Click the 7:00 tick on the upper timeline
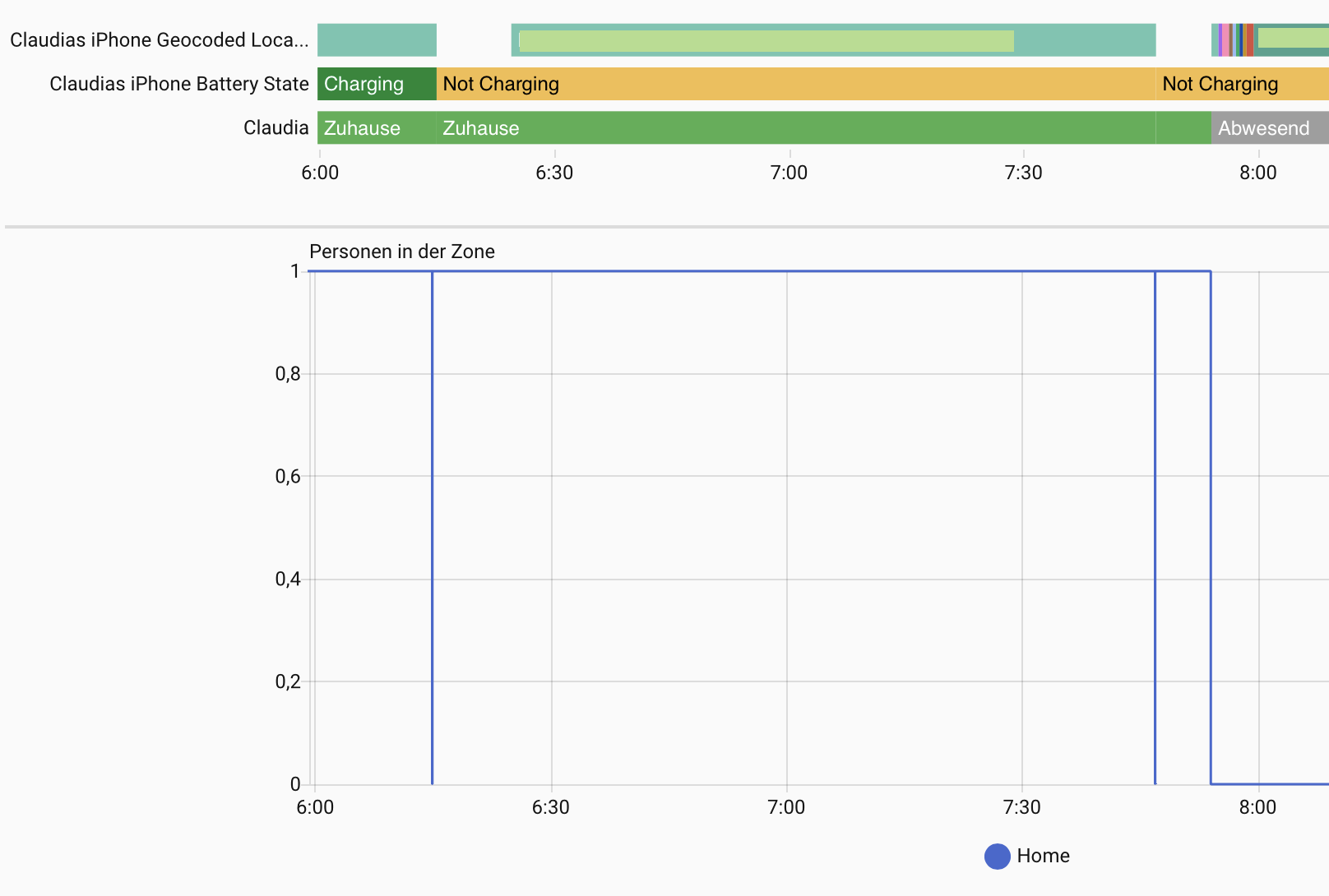1329x896 pixels. 789,173
